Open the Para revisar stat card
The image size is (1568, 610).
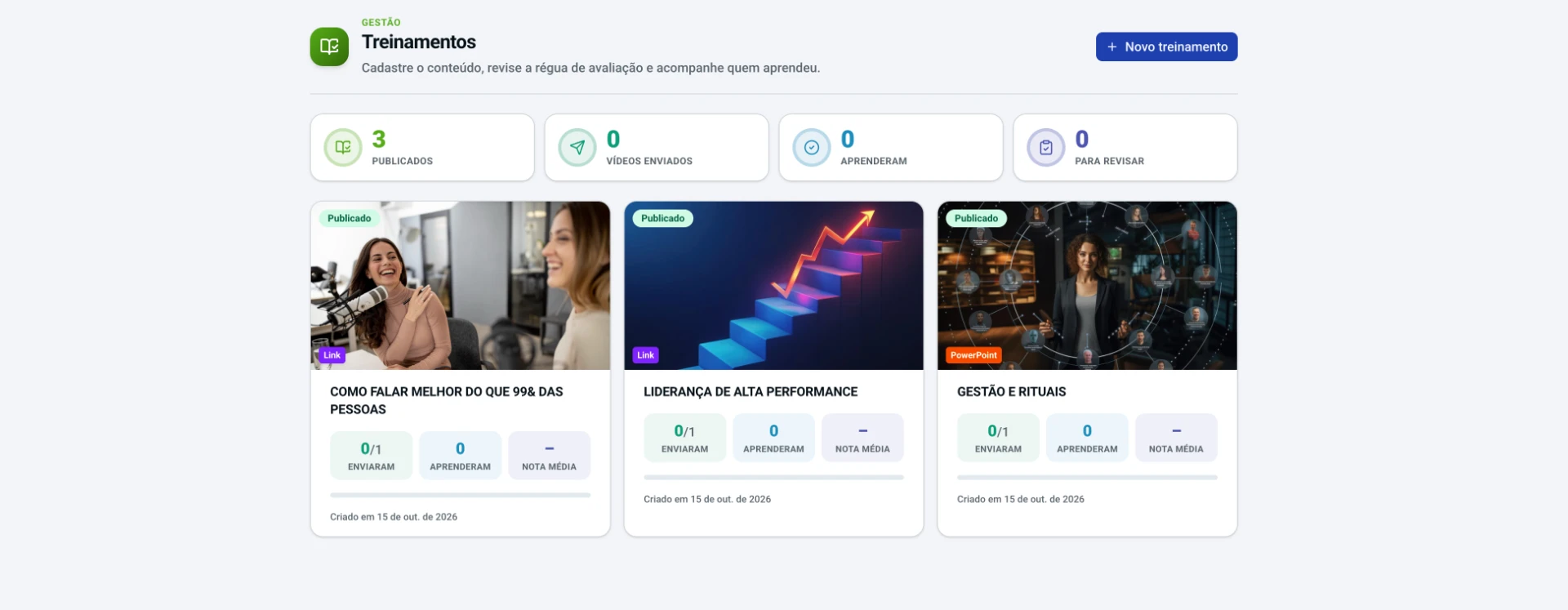click(x=1125, y=148)
